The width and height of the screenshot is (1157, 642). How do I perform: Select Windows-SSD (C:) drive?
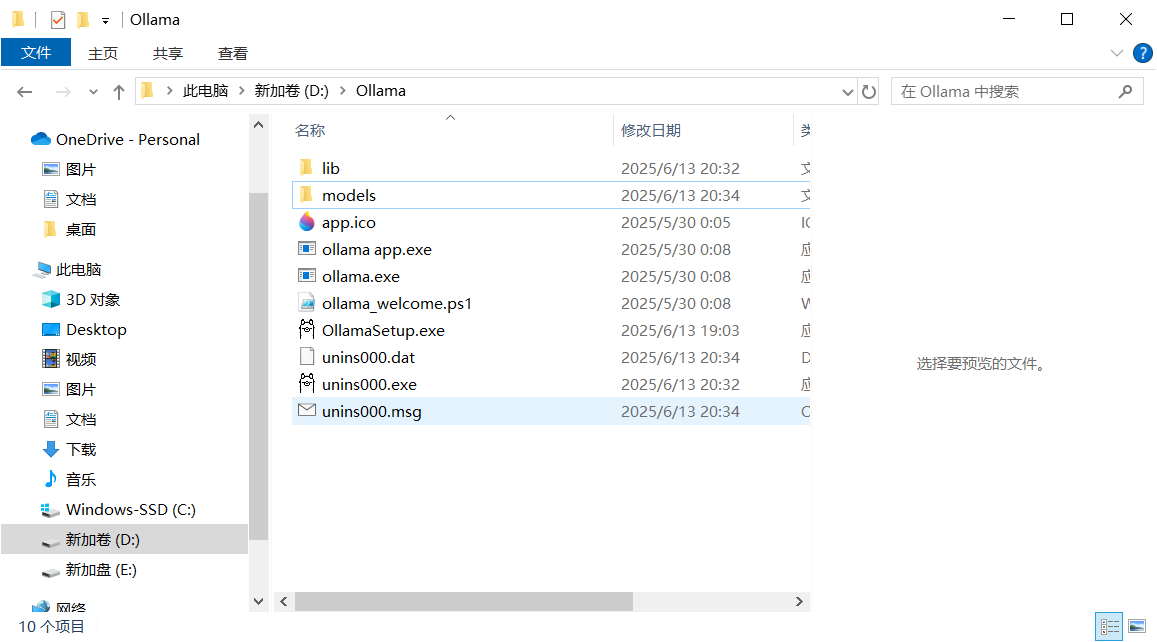(131, 510)
